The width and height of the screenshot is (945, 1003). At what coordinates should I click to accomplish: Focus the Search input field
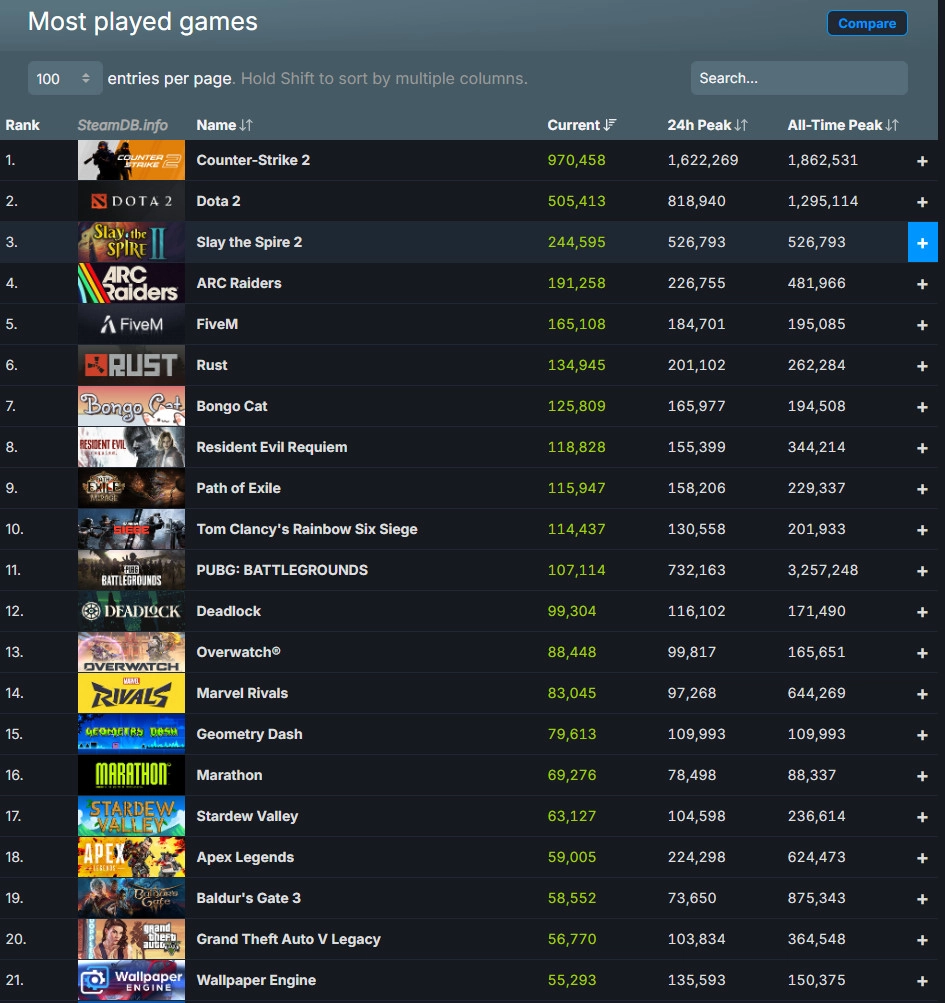[798, 78]
